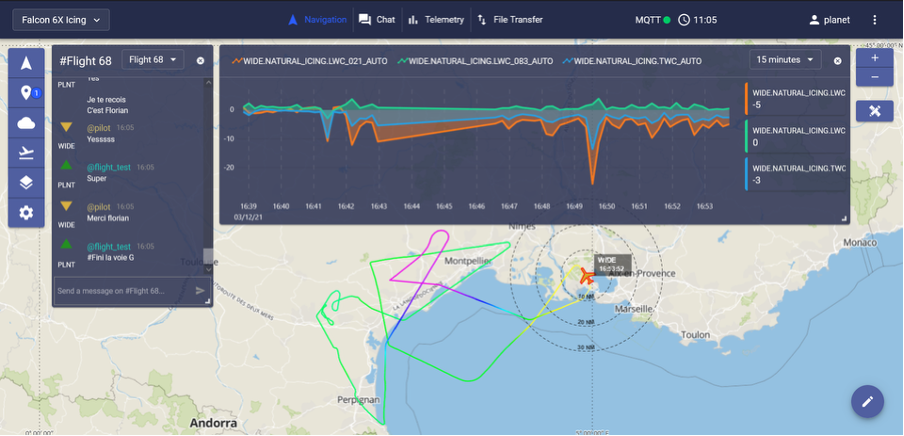Click the Montpellier city label on map
Image resolution: width=904 pixels, height=436 pixels.
tap(468, 261)
